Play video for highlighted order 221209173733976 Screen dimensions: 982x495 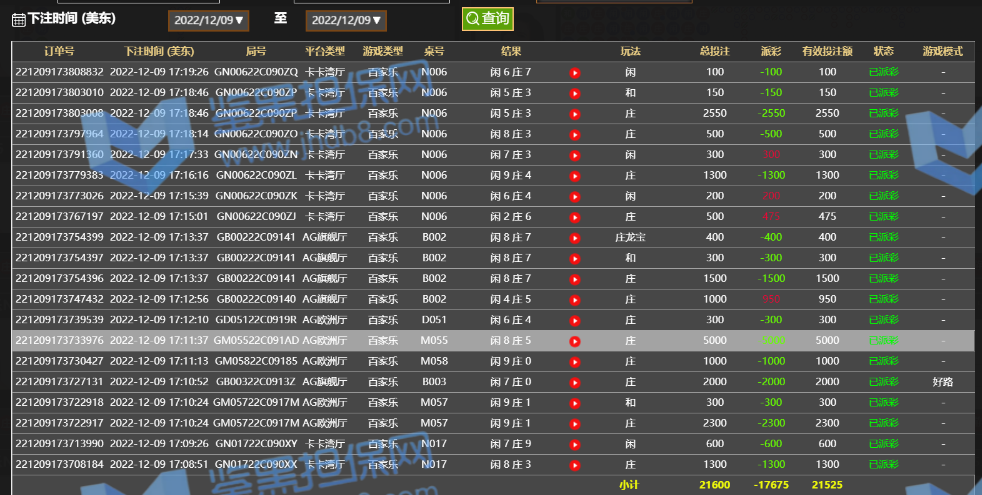coord(575,341)
